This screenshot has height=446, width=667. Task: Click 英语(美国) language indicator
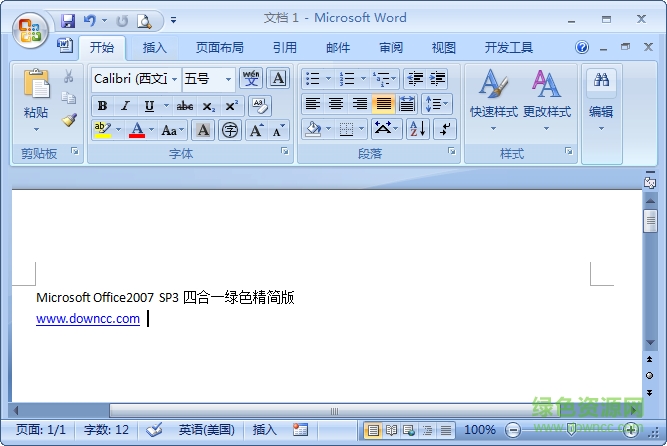206,430
